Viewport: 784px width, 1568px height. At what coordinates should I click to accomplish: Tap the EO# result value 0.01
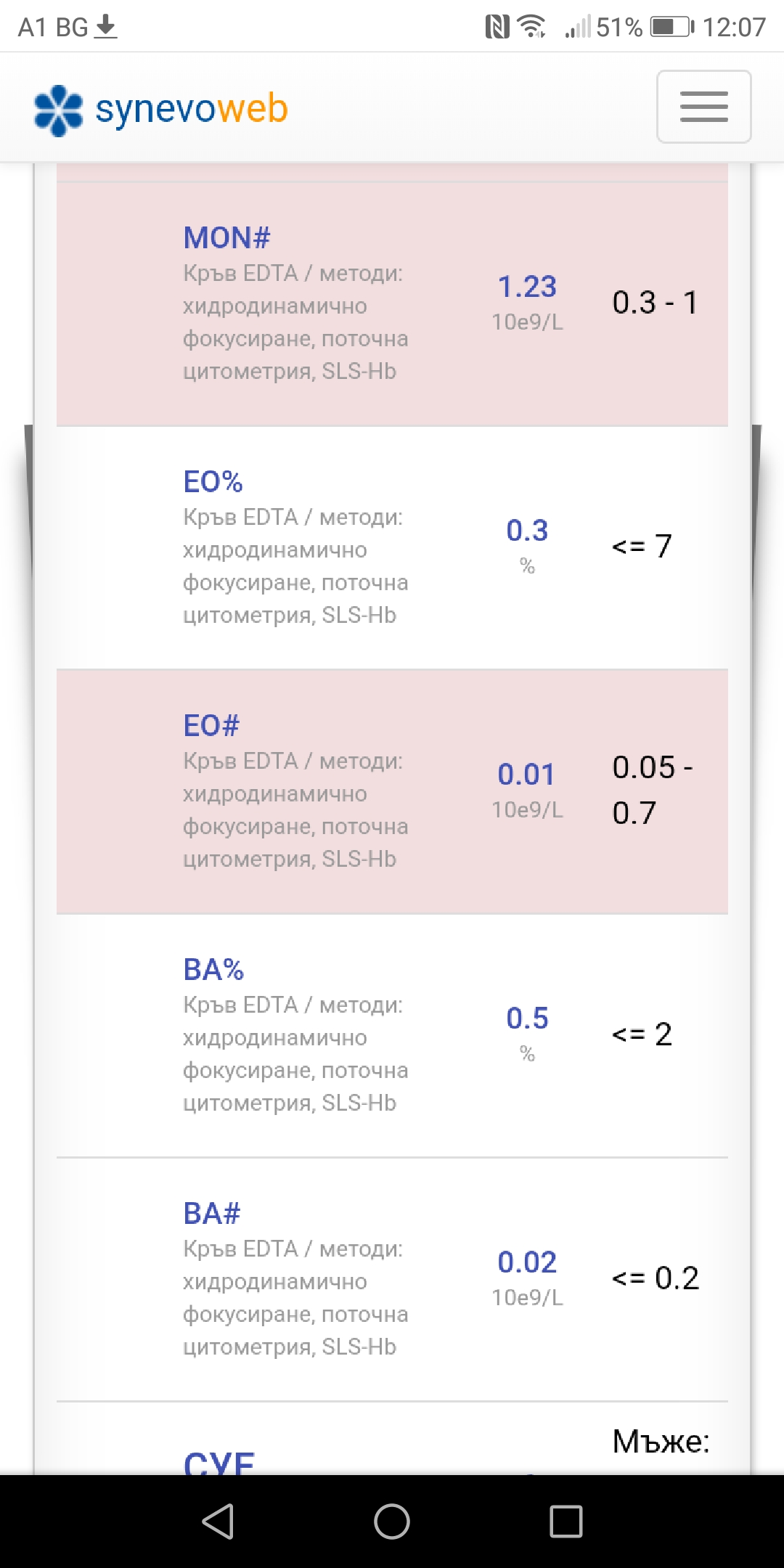point(526,775)
